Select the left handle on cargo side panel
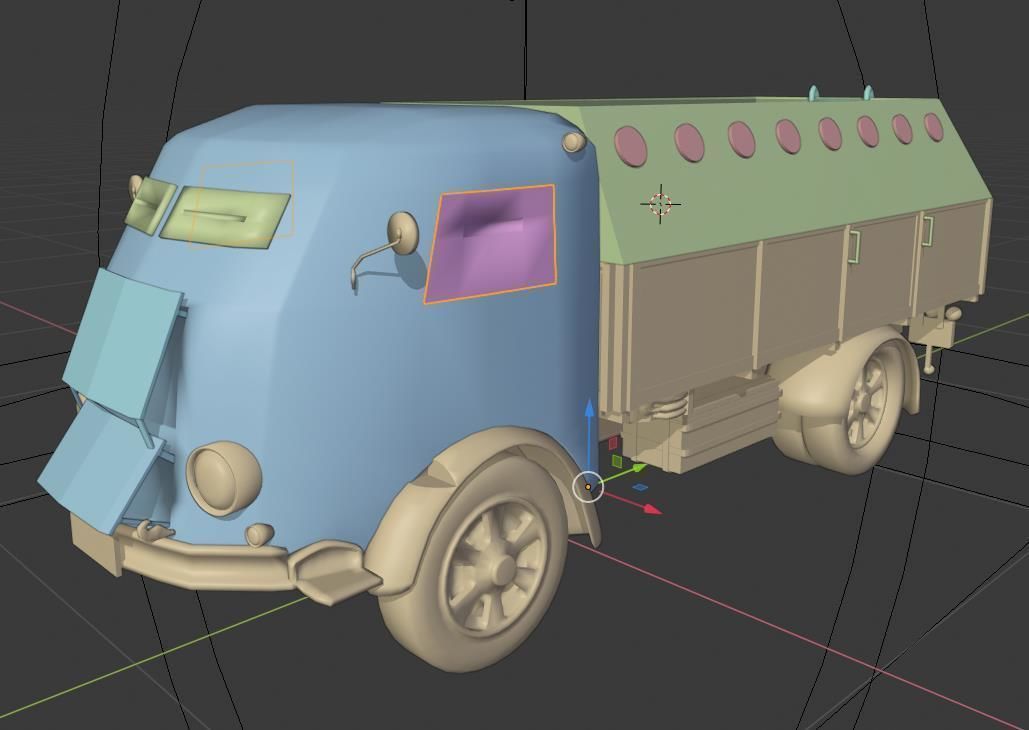 coord(853,245)
